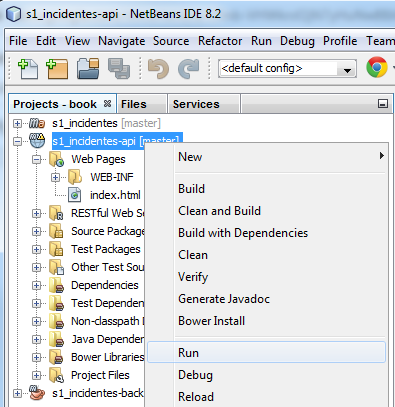Screen dimensions: 395x407
Task: Click the Bower Libraries folder icon
Action: click(x=56, y=357)
